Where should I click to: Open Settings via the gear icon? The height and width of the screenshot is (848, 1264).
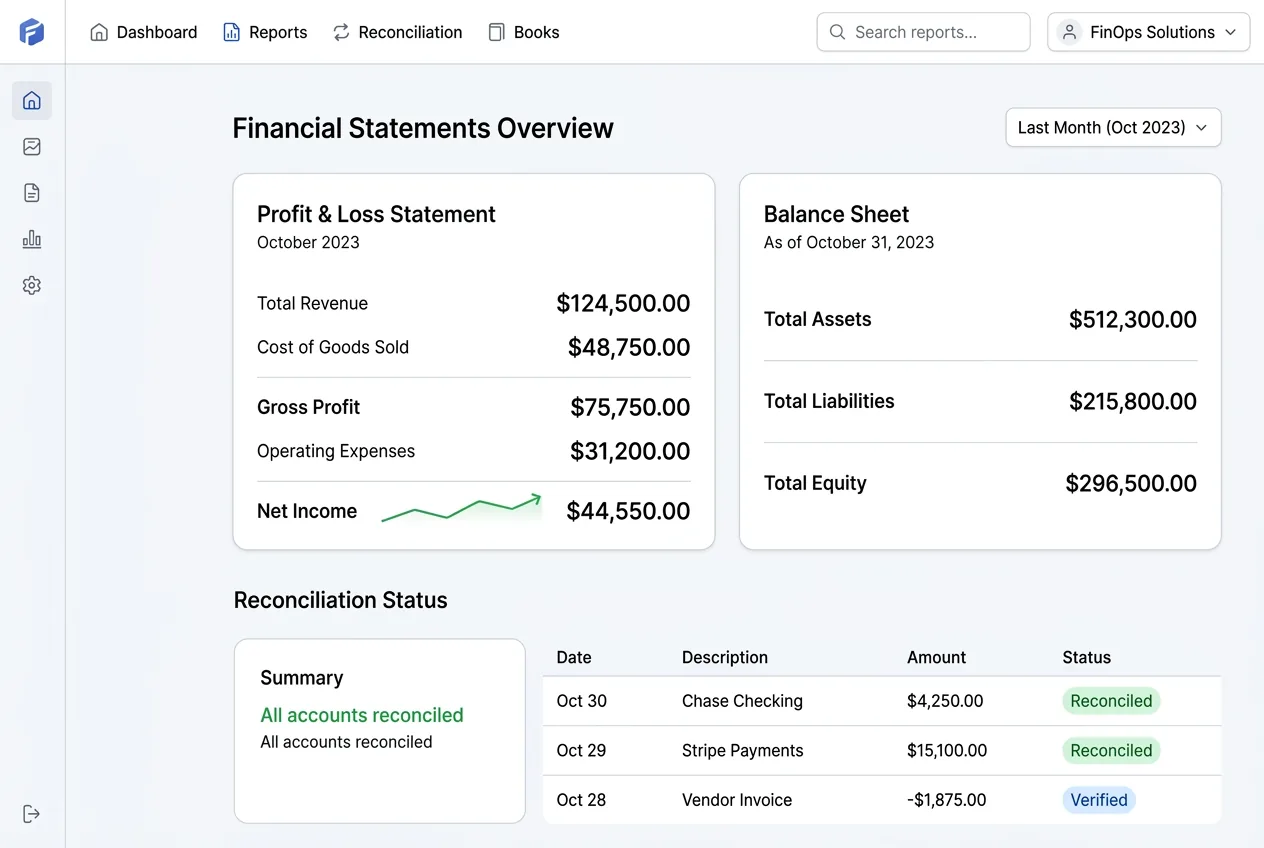pyautogui.click(x=31, y=285)
